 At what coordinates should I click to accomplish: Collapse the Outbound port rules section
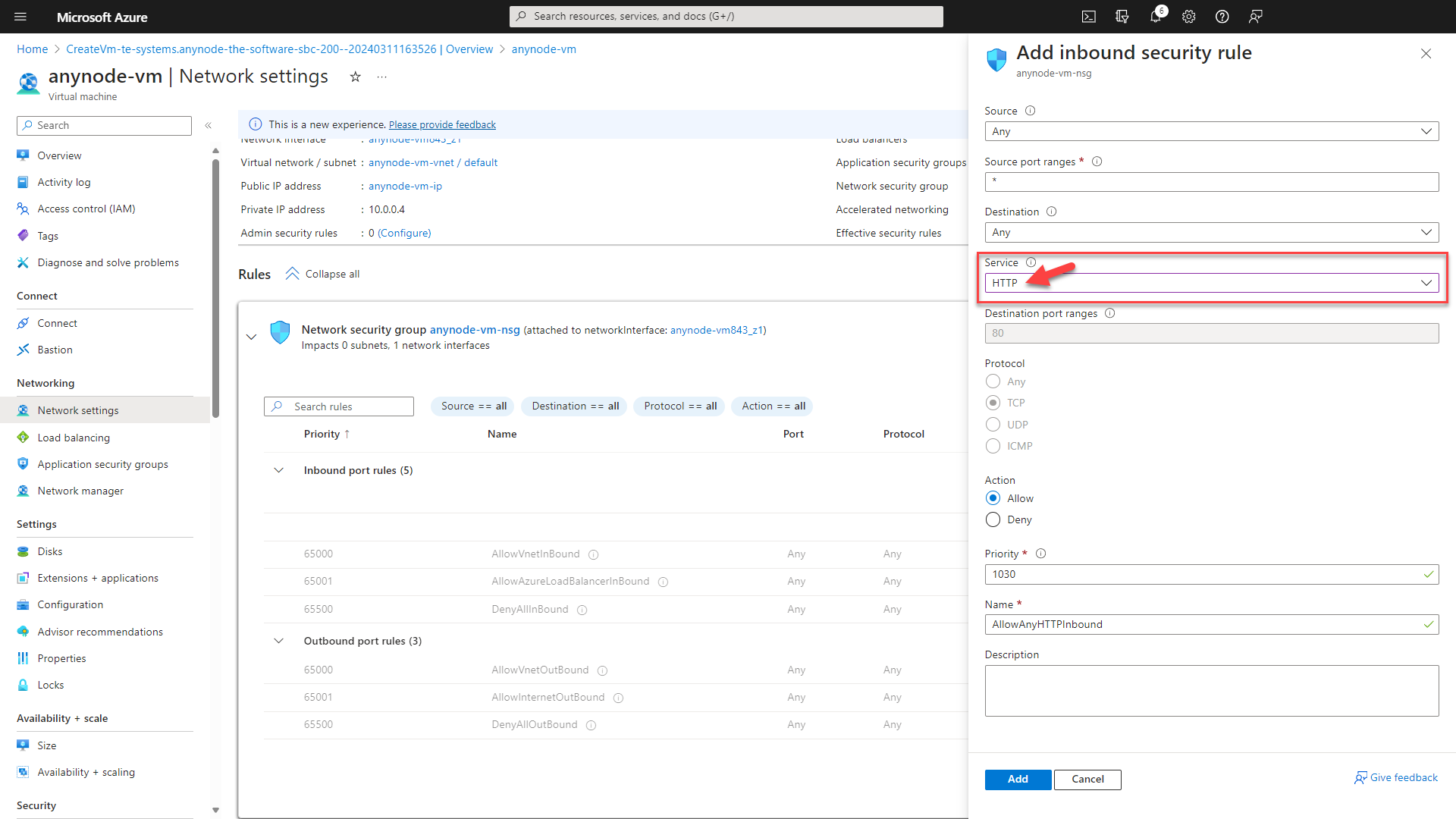pyautogui.click(x=279, y=641)
